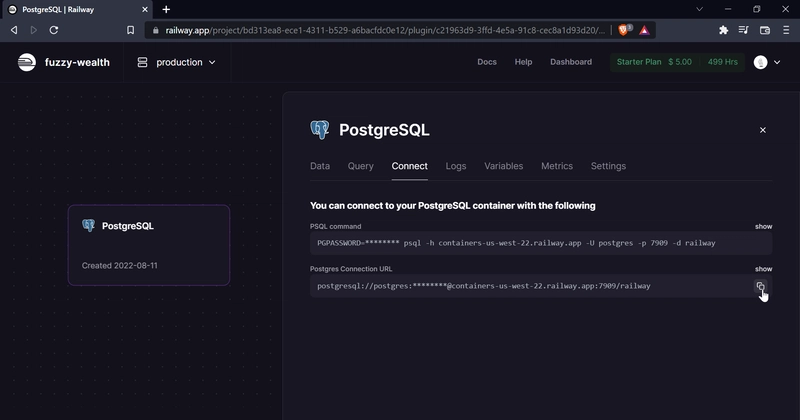Copy the Postgres Connection URL

(x=760, y=286)
